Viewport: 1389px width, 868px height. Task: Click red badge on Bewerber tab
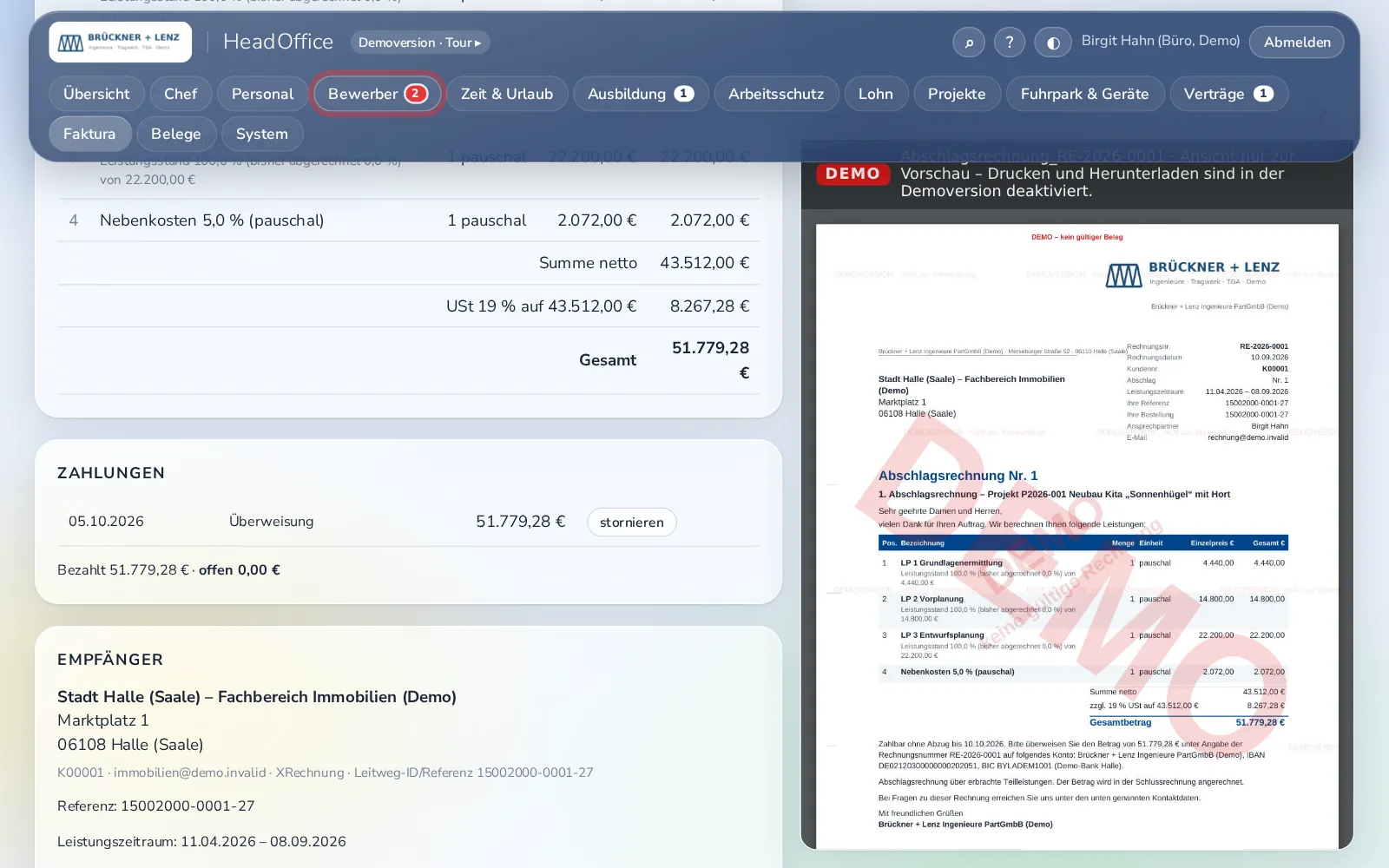click(416, 94)
